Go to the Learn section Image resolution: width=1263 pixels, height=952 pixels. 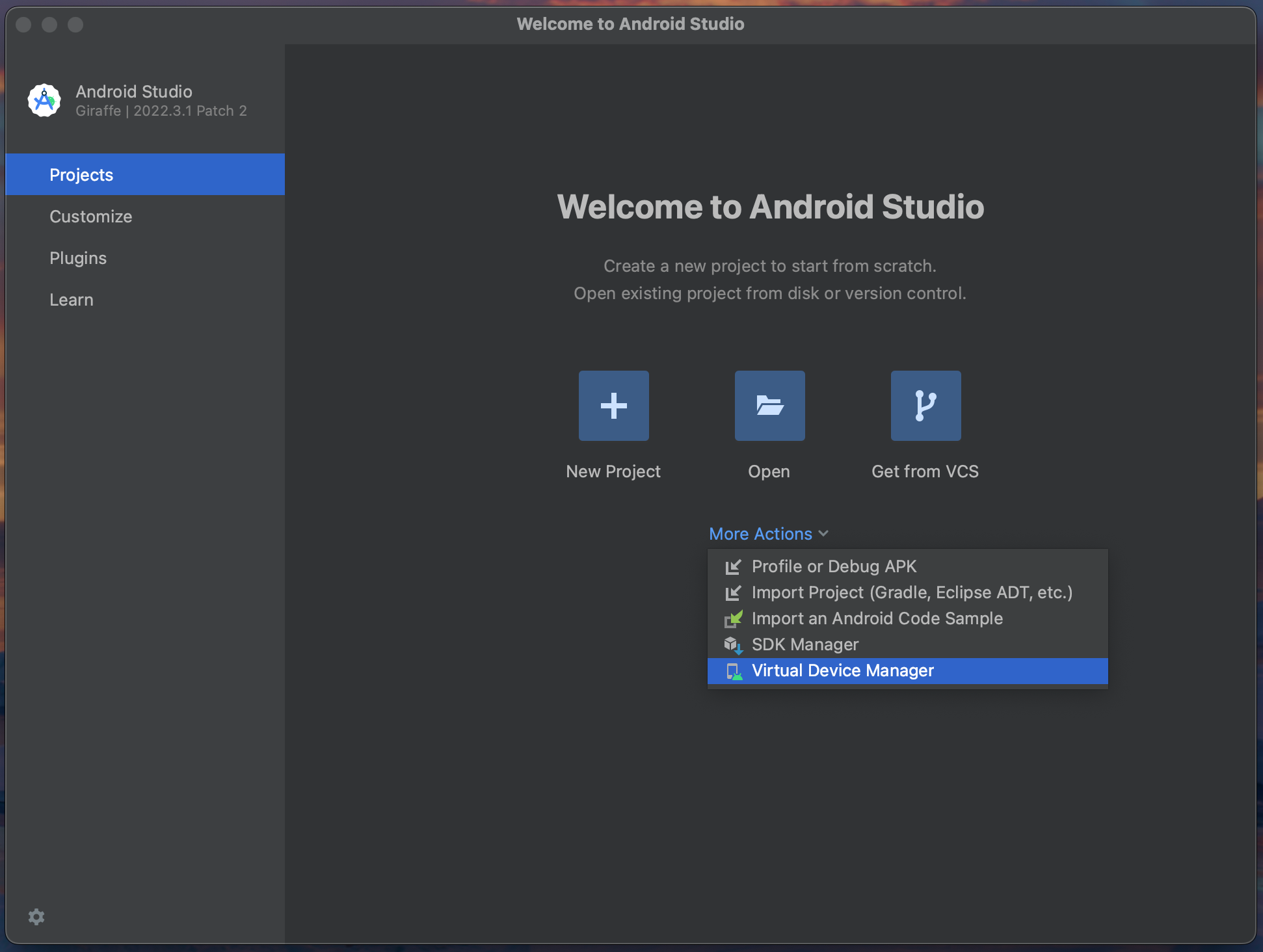point(72,300)
